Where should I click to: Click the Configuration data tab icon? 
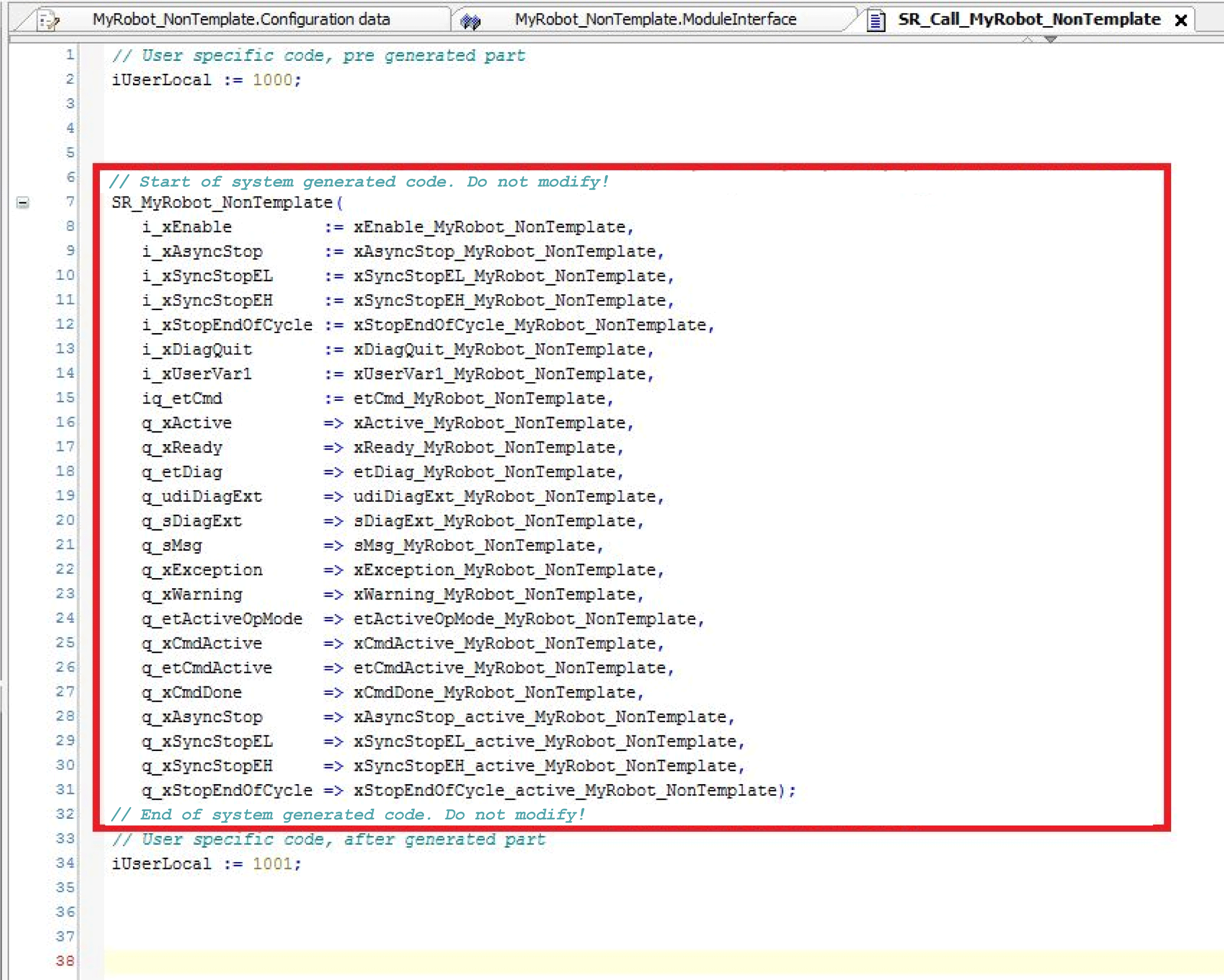[x=48, y=20]
